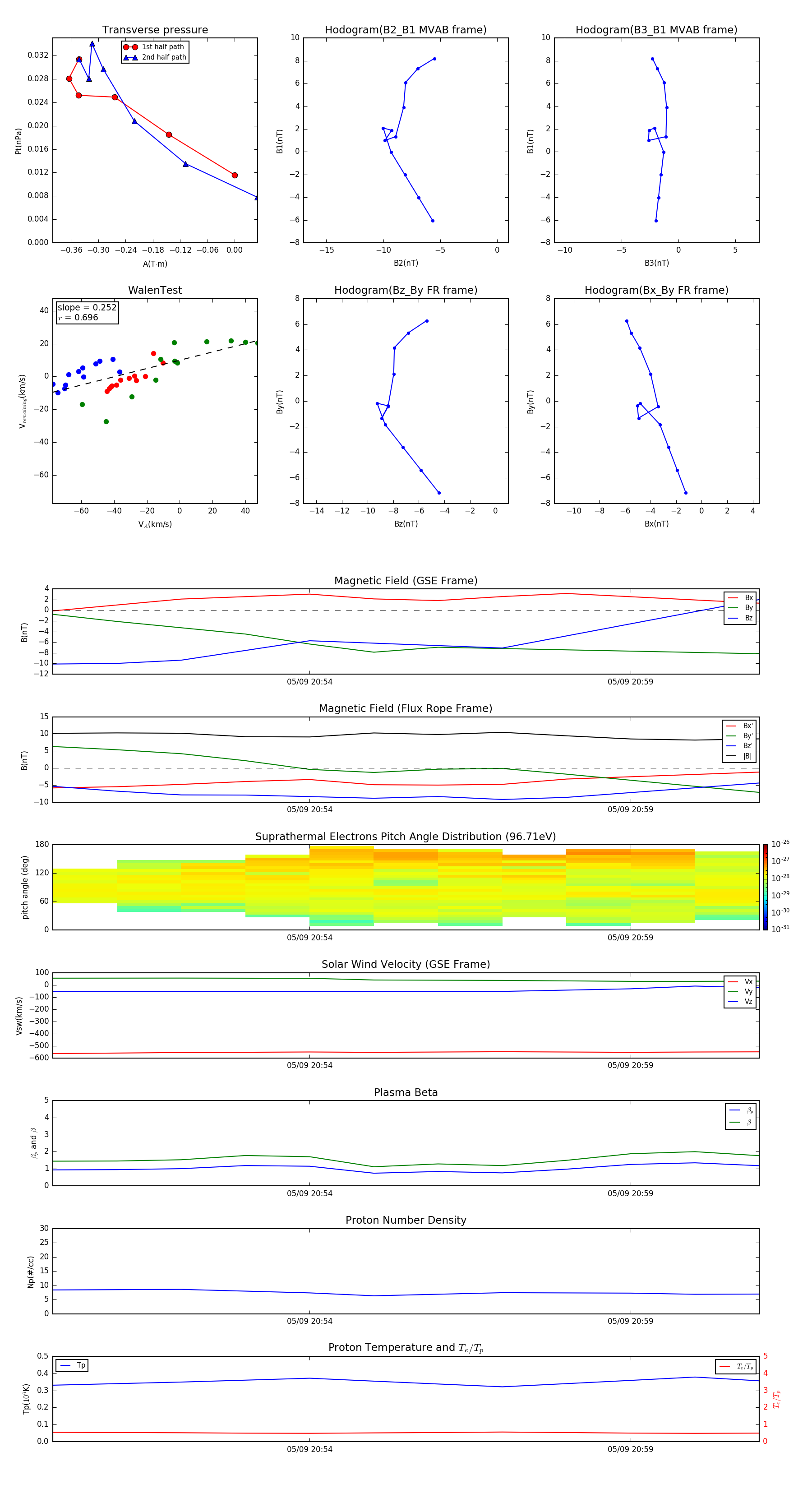The height and width of the screenshot is (1489, 812).
Task: Click the topmost blue triangle in transverse pressure
Action: (92, 44)
